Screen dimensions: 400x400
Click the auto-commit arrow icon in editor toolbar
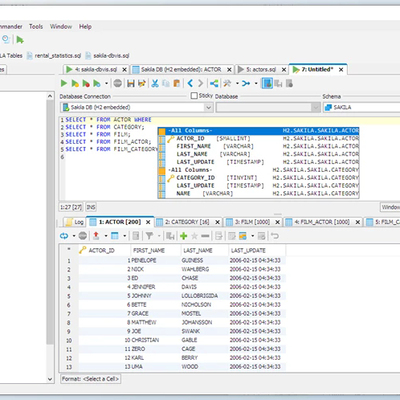point(246,83)
